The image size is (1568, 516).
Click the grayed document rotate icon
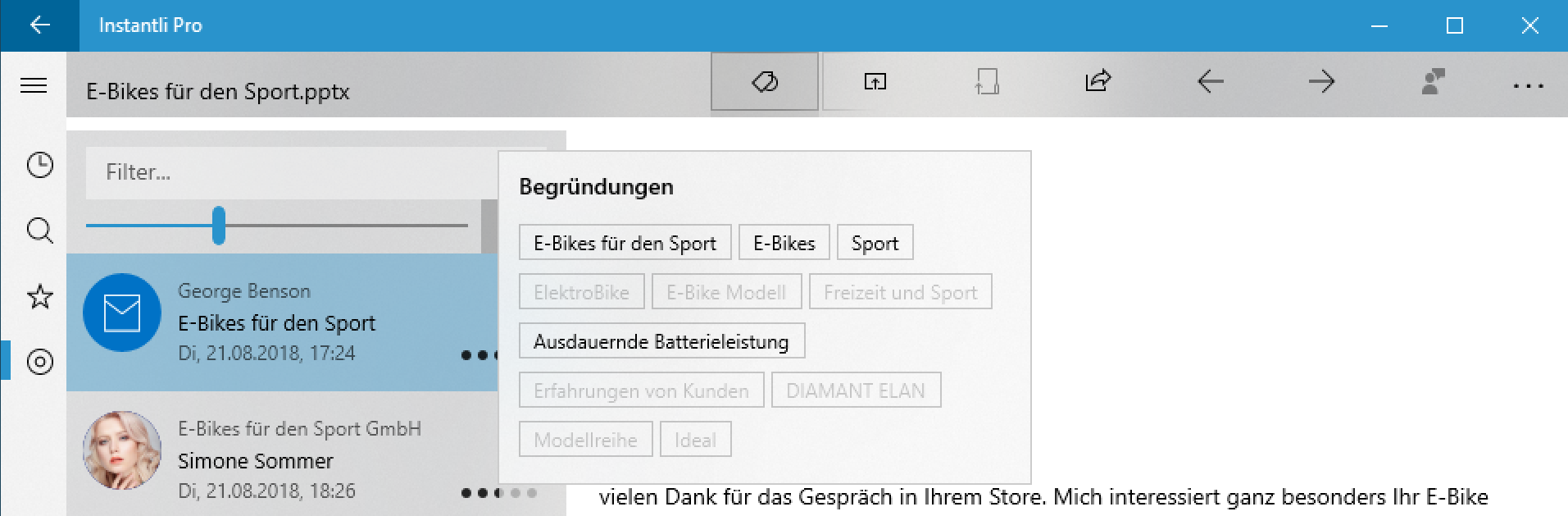pyautogui.click(x=987, y=81)
